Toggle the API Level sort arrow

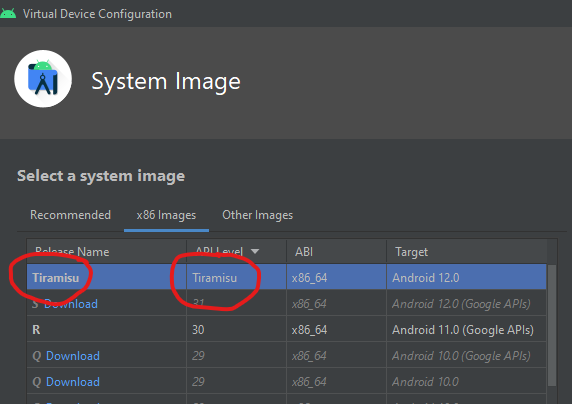point(255,251)
